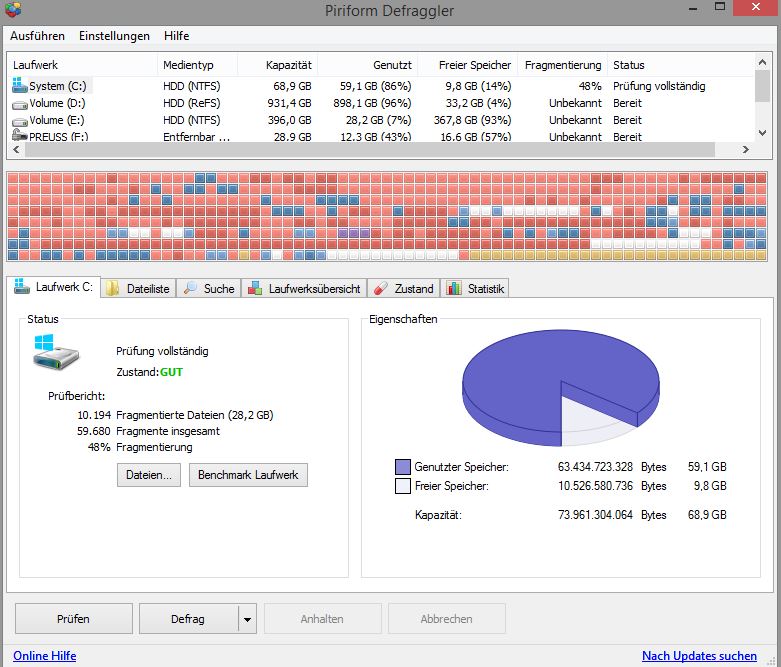The height and width of the screenshot is (667, 781).
Task: Click the Abbrechen button
Action: coord(446,619)
